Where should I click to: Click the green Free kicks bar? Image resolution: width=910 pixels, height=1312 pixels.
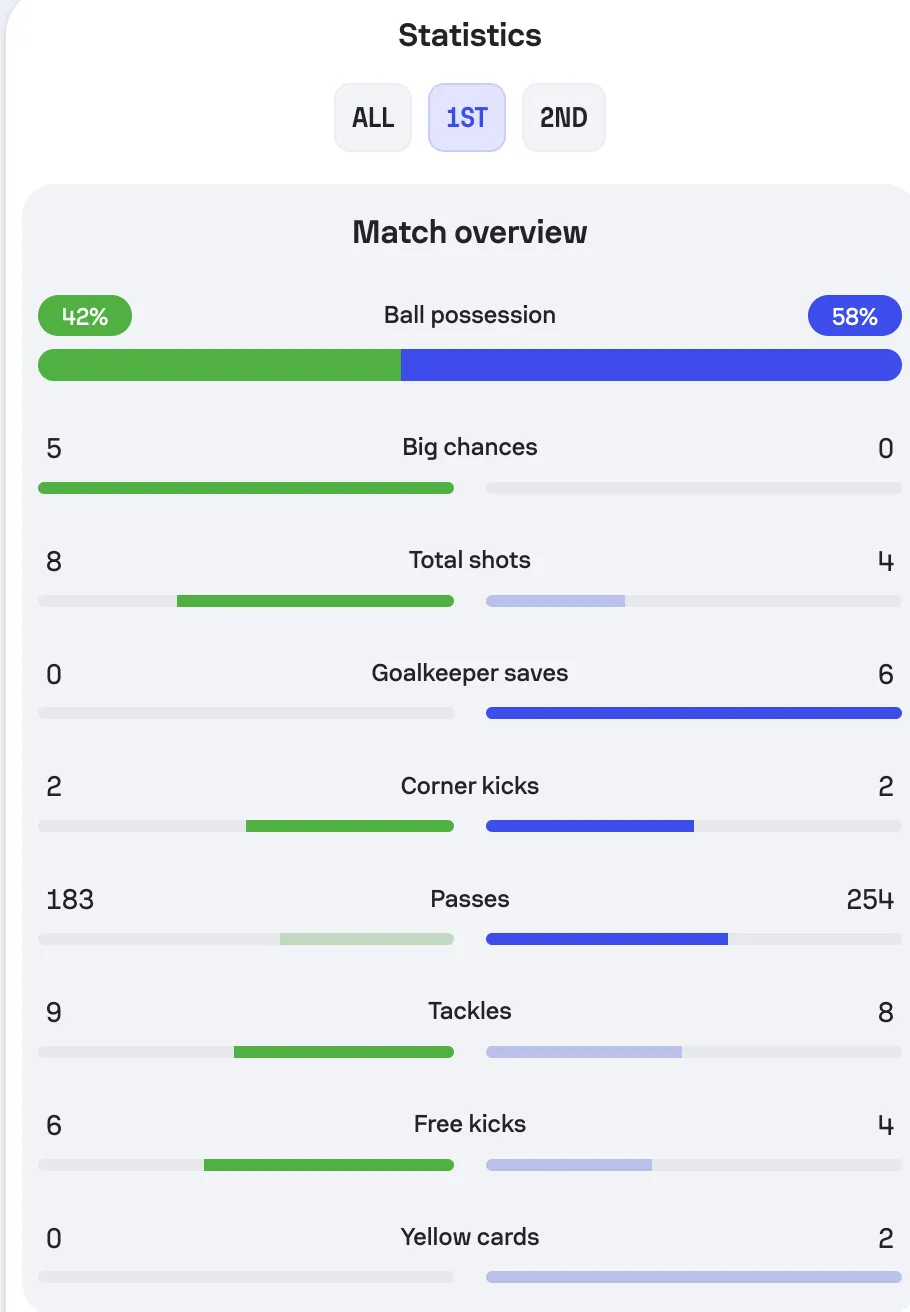coord(329,1165)
